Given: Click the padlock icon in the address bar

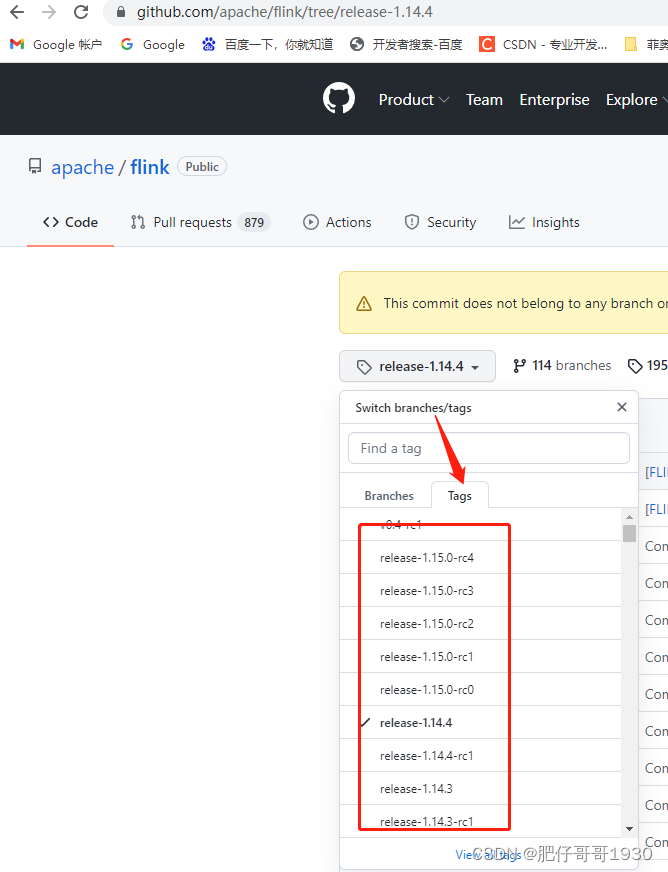Looking at the screenshot, I should coord(121,12).
